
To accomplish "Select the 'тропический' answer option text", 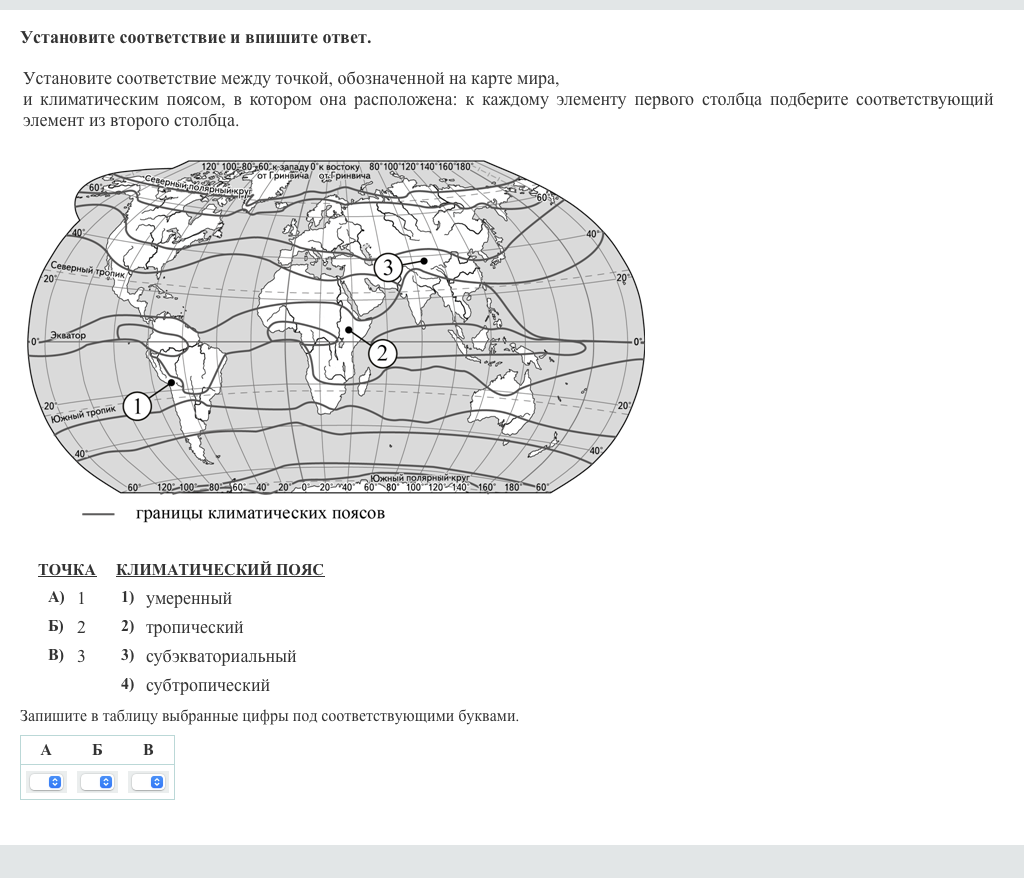I will 194,628.
